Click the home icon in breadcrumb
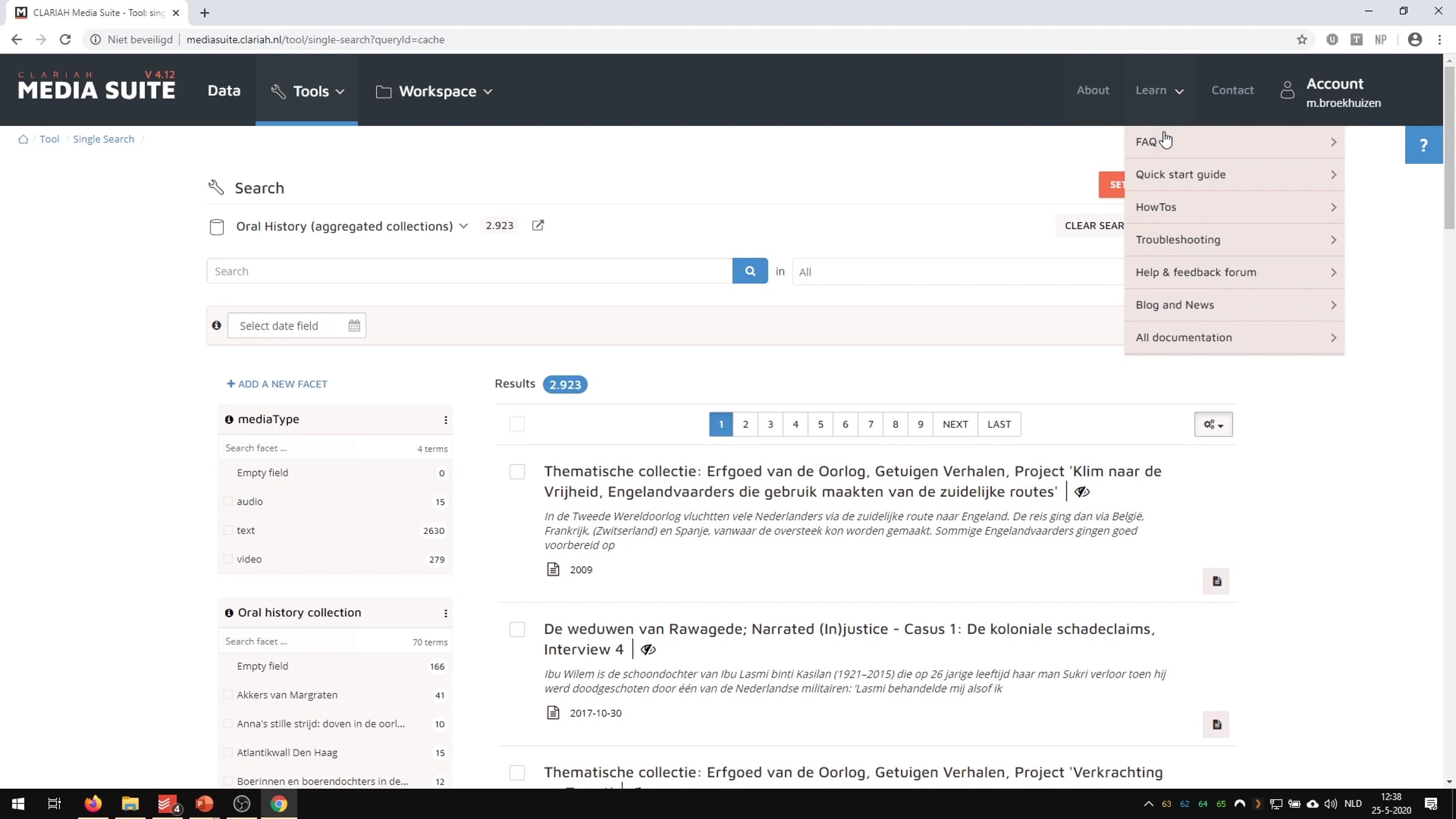1456x819 pixels. 23,139
